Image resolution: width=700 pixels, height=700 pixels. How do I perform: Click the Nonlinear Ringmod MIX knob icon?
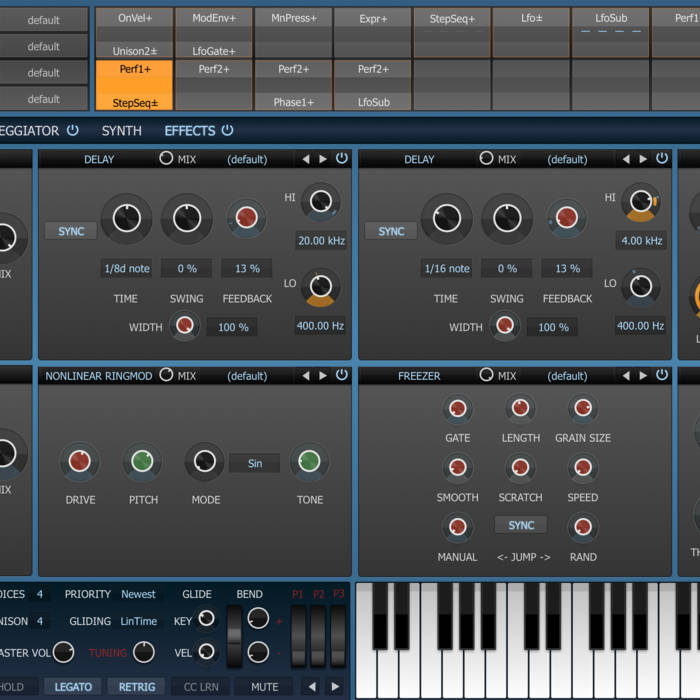click(166, 375)
